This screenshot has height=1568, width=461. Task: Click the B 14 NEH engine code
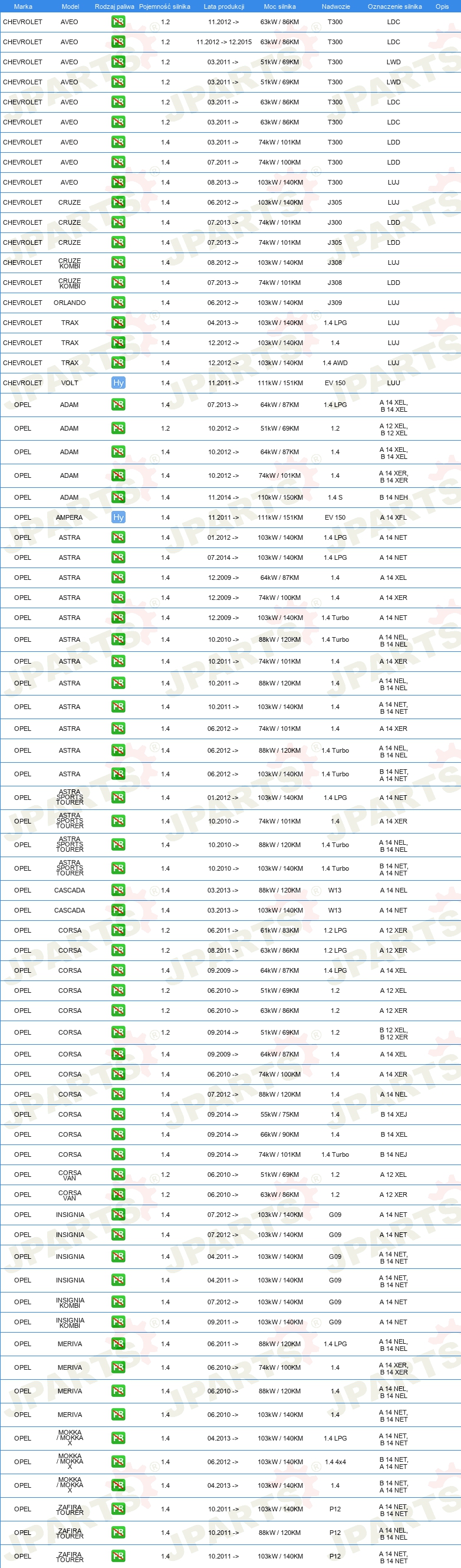pyautogui.click(x=393, y=497)
